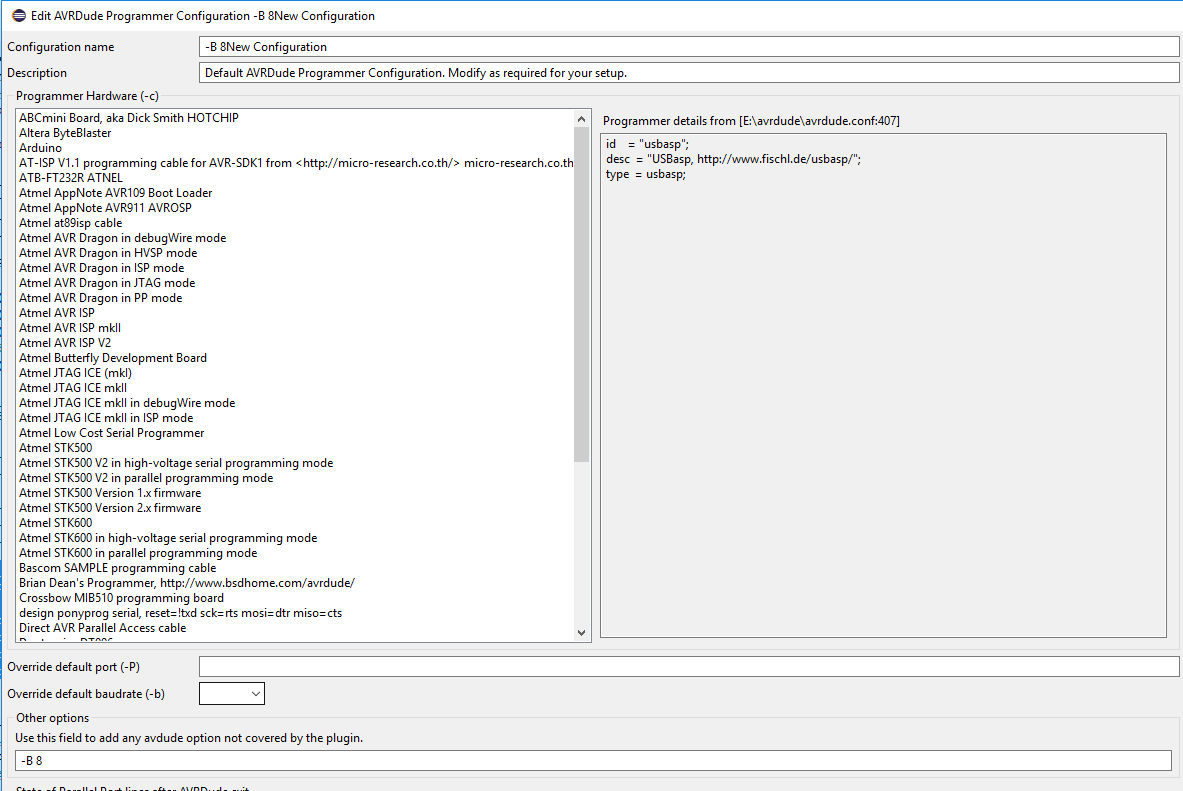Select Atmel AVR Dragon in JTAG mode

click(107, 283)
